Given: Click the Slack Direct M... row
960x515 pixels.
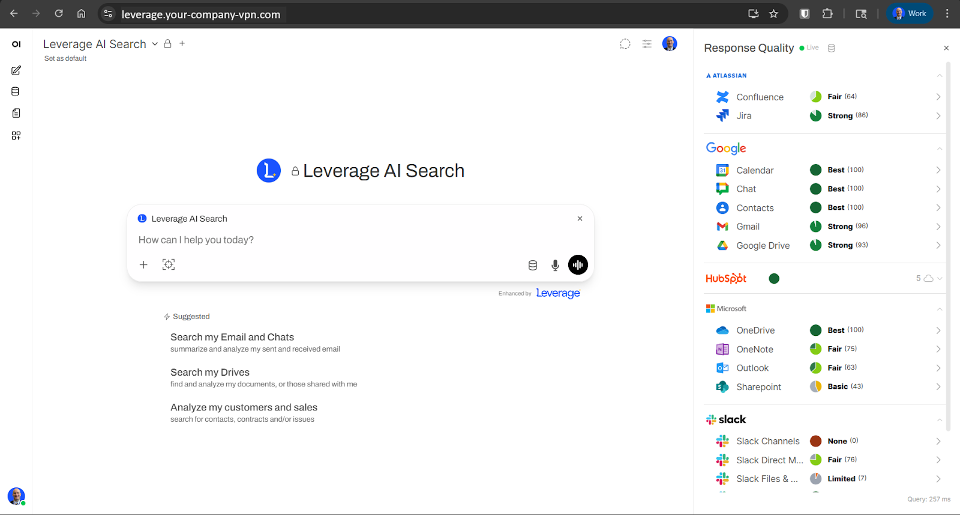Looking at the screenshot, I should 826,460.
